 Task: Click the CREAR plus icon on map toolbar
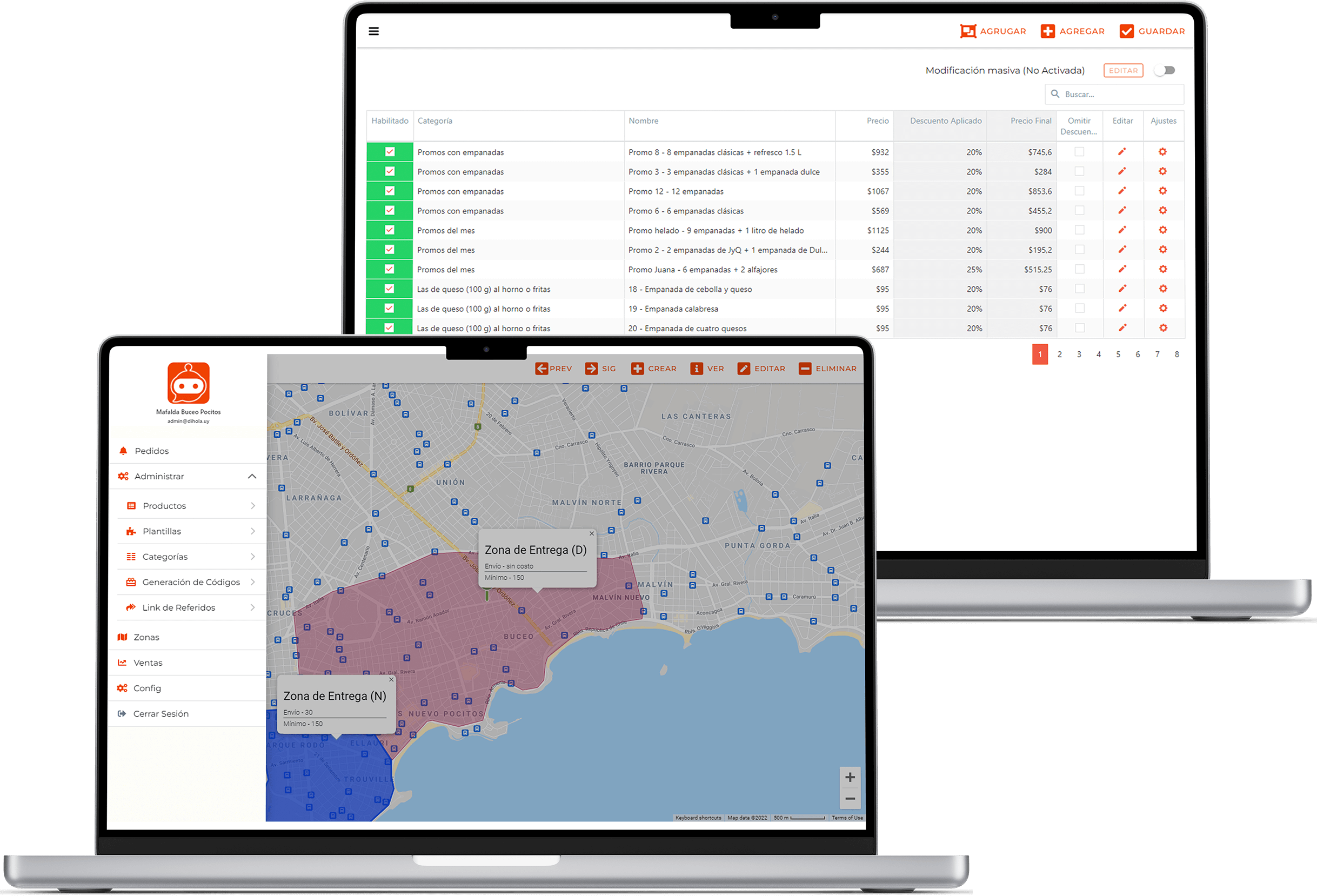click(638, 369)
